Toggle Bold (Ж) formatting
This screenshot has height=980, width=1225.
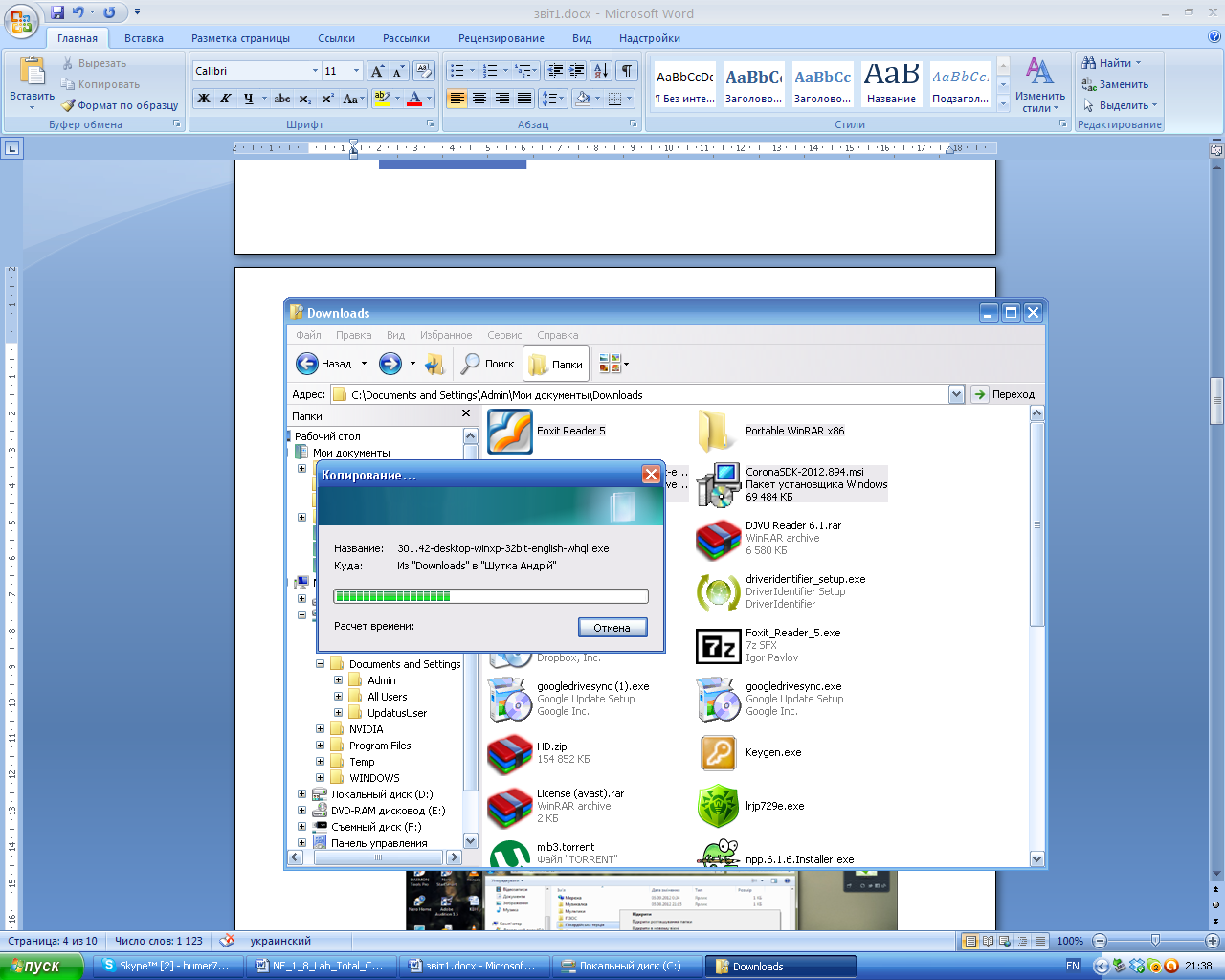pyautogui.click(x=204, y=99)
